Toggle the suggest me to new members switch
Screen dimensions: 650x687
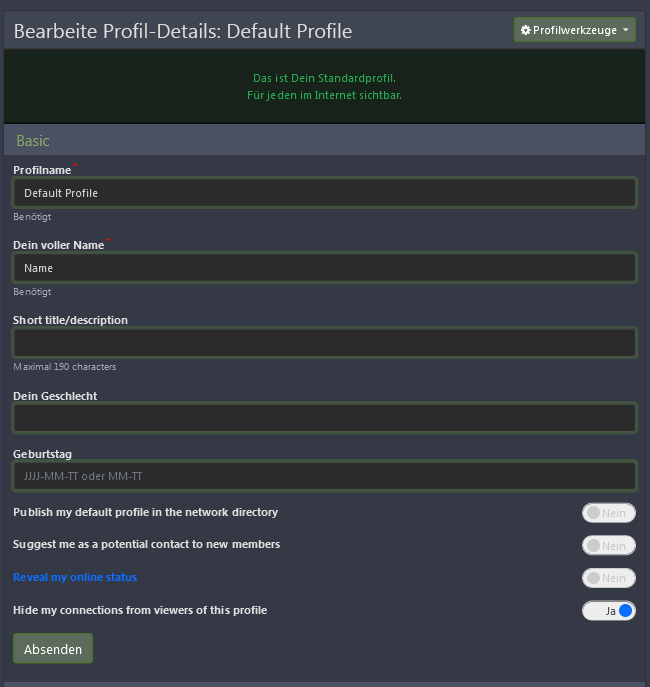pos(608,546)
